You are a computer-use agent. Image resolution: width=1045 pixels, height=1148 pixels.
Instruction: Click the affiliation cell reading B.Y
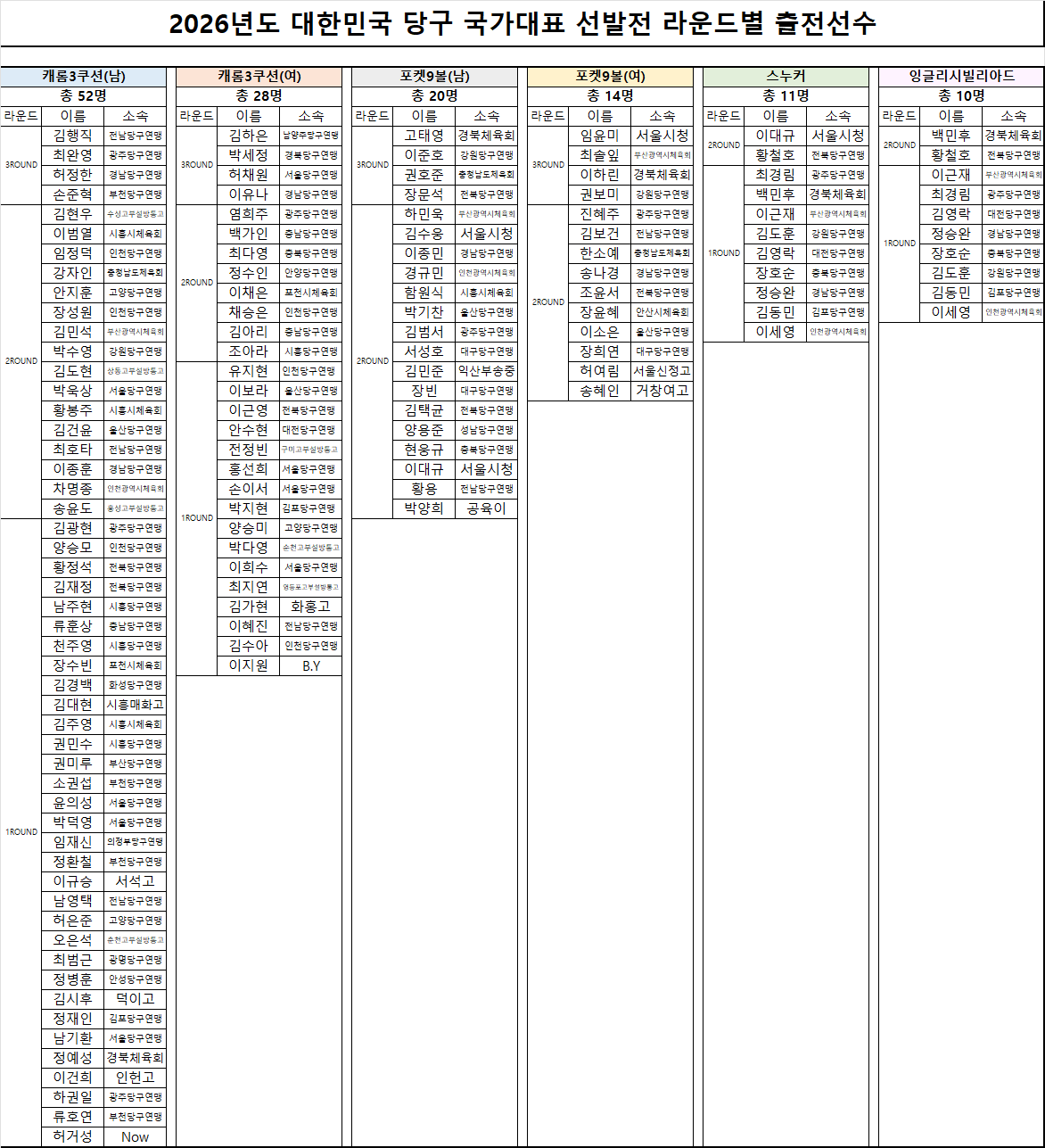point(310,666)
